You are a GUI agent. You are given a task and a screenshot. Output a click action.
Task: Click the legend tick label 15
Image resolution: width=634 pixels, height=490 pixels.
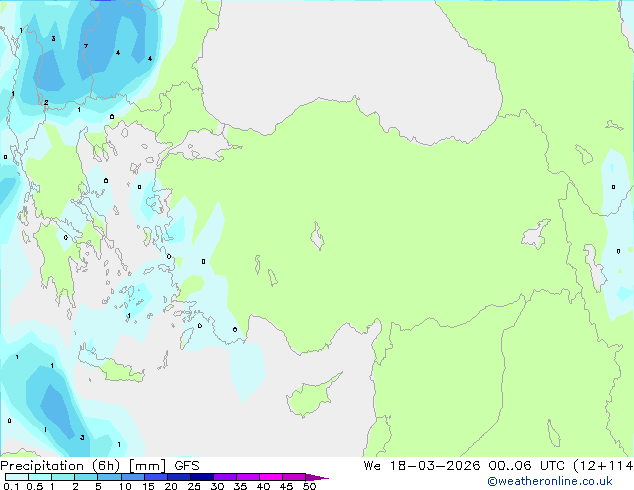(x=148, y=486)
